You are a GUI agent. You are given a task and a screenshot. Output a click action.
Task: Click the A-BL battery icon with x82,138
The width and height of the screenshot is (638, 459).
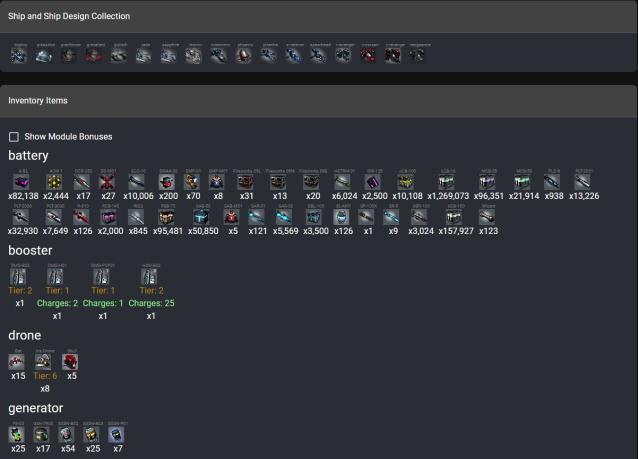click(22, 182)
